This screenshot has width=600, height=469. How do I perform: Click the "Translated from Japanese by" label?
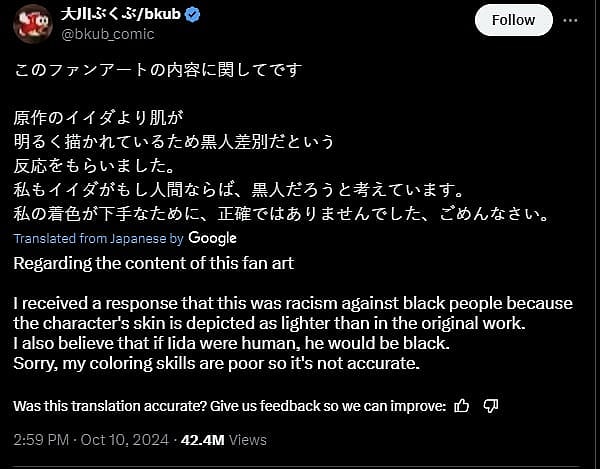[x=99, y=239]
